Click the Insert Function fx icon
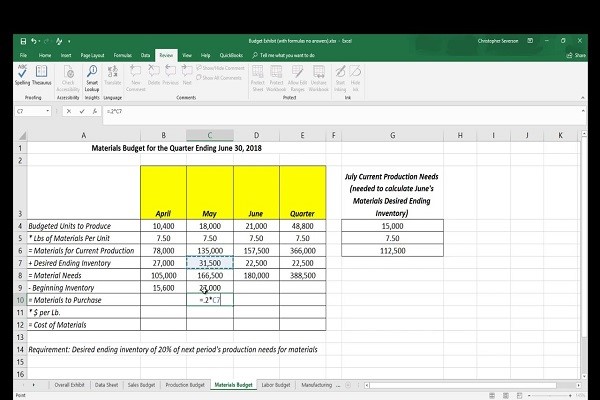The height and width of the screenshot is (400, 600). [x=94, y=112]
